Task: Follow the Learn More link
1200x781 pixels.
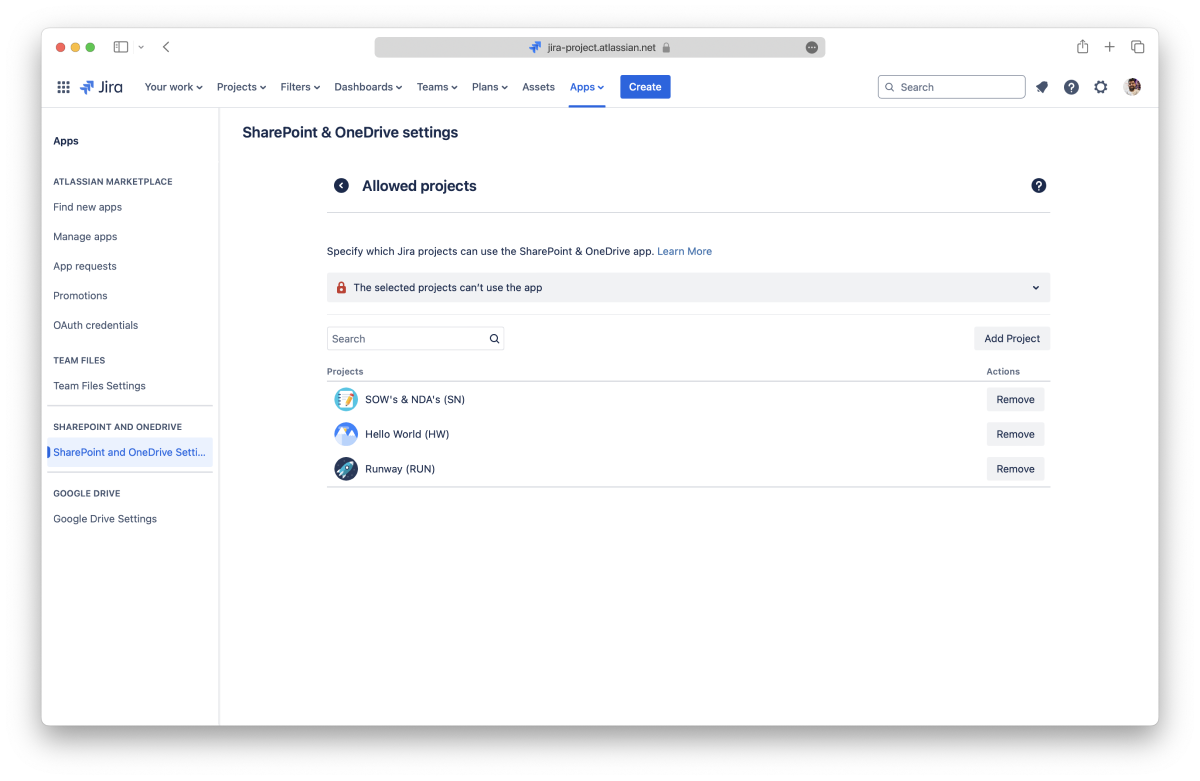Action: click(684, 252)
